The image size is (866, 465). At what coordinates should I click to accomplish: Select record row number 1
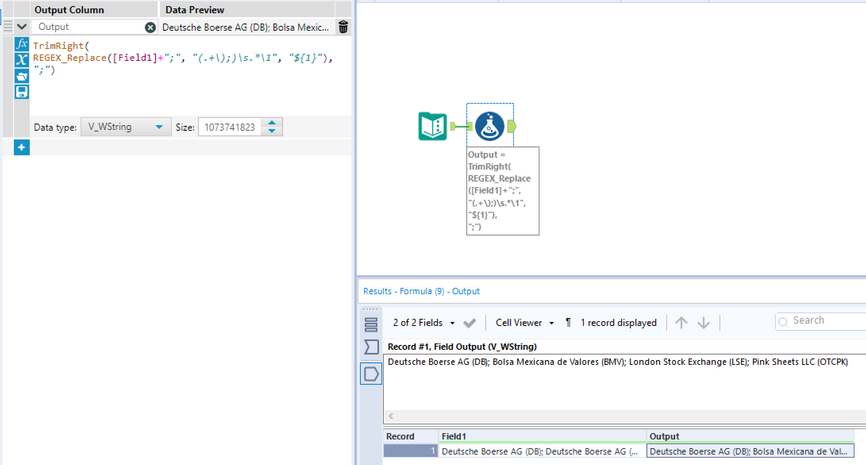411,451
